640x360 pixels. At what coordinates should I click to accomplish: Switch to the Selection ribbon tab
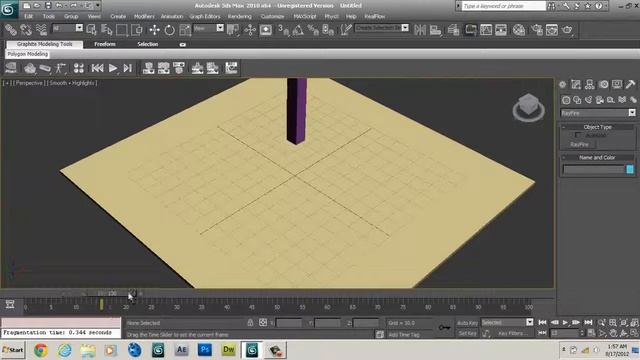[147, 44]
